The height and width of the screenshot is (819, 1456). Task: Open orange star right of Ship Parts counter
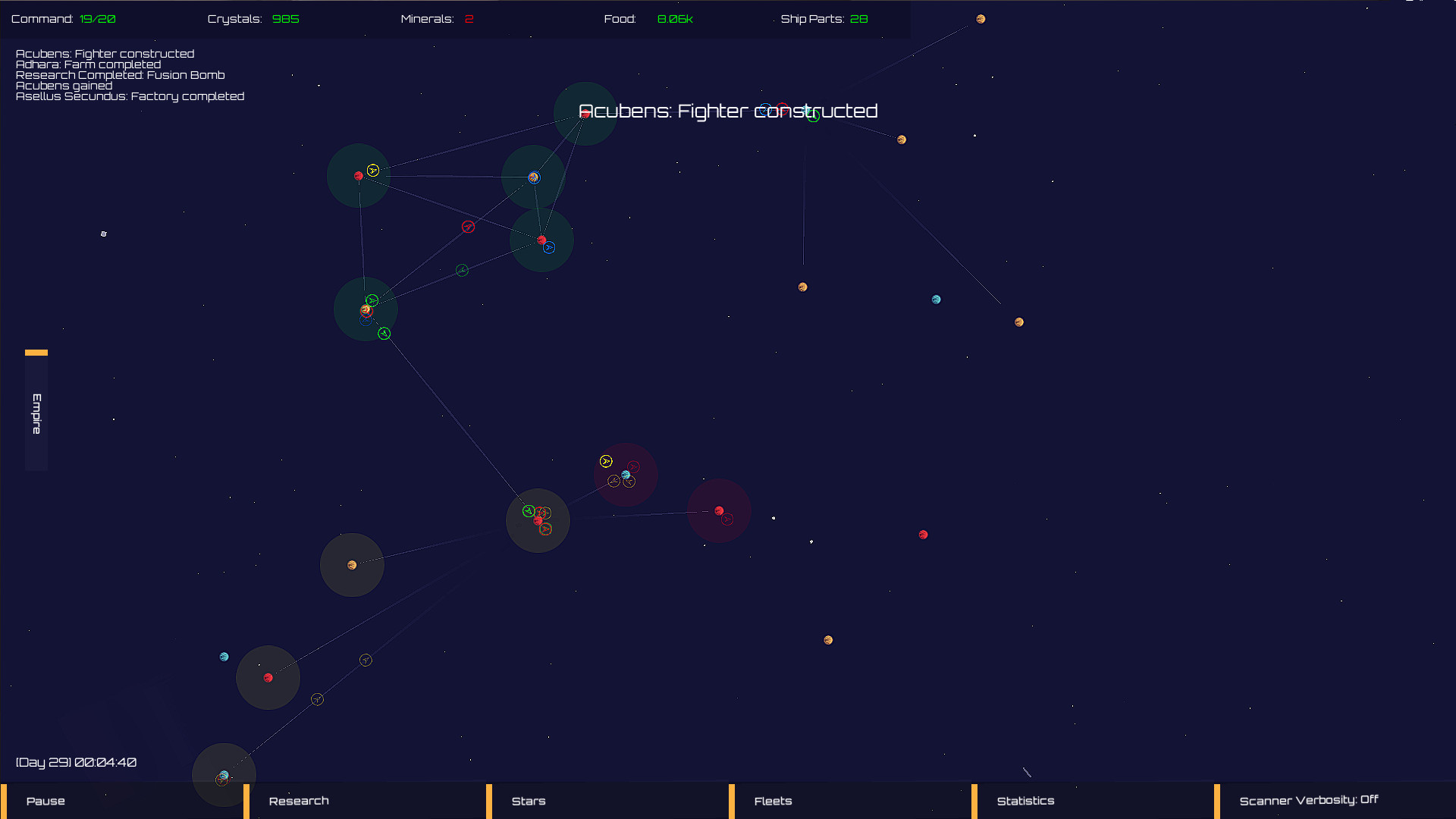click(x=981, y=19)
